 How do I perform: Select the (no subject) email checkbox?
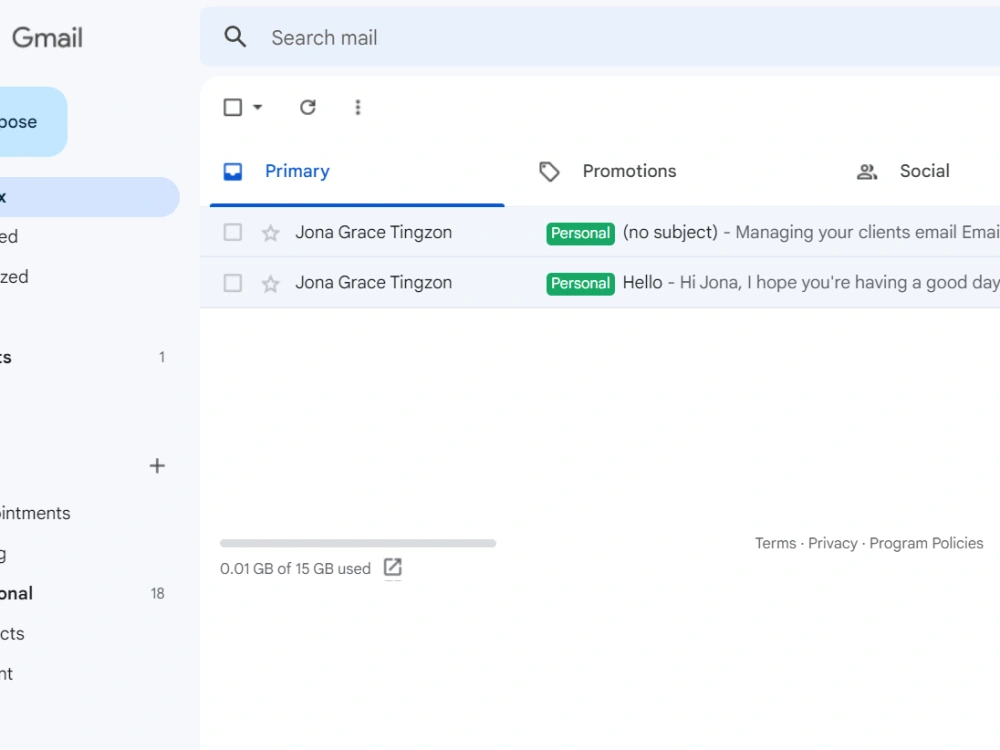point(233,232)
